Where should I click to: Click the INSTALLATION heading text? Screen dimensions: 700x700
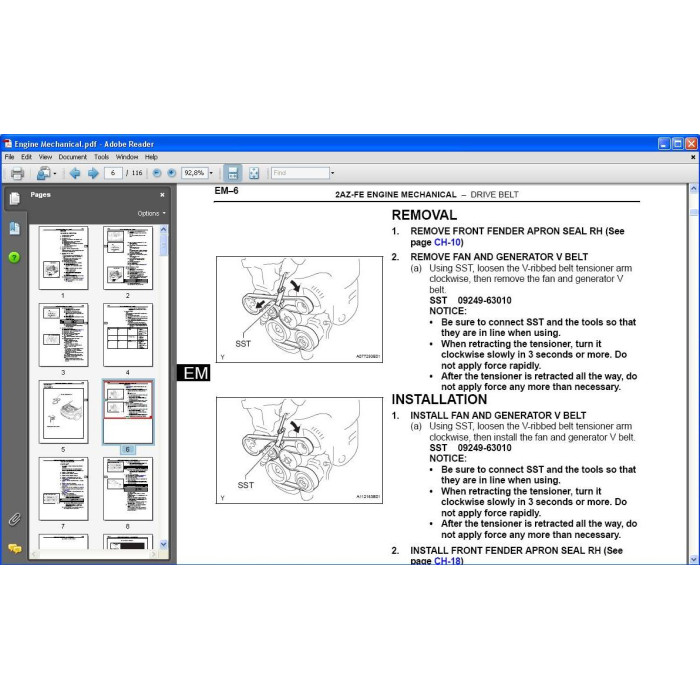pyautogui.click(x=439, y=399)
